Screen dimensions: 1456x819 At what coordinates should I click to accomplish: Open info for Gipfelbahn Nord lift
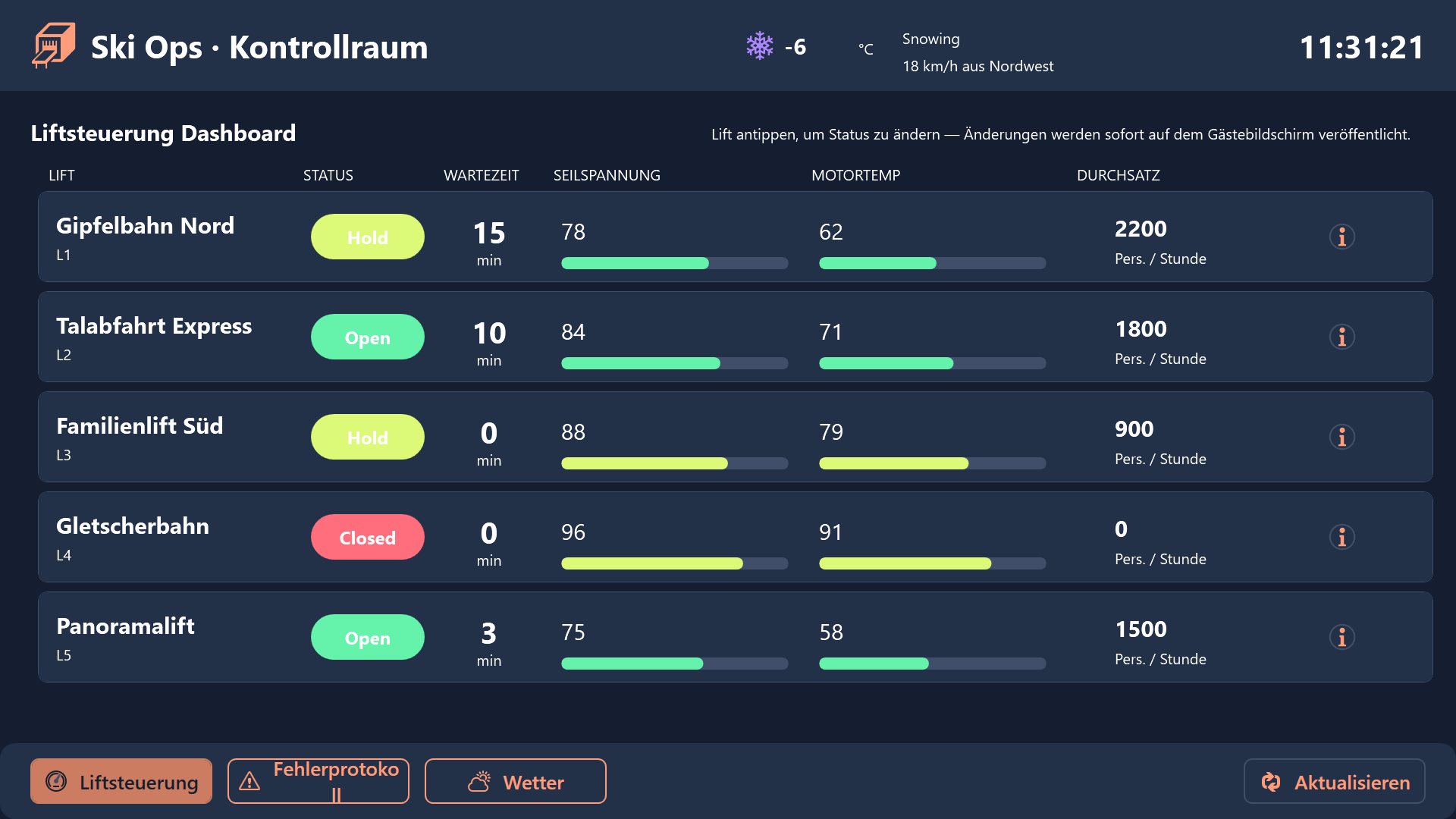[x=1341, y=237]
